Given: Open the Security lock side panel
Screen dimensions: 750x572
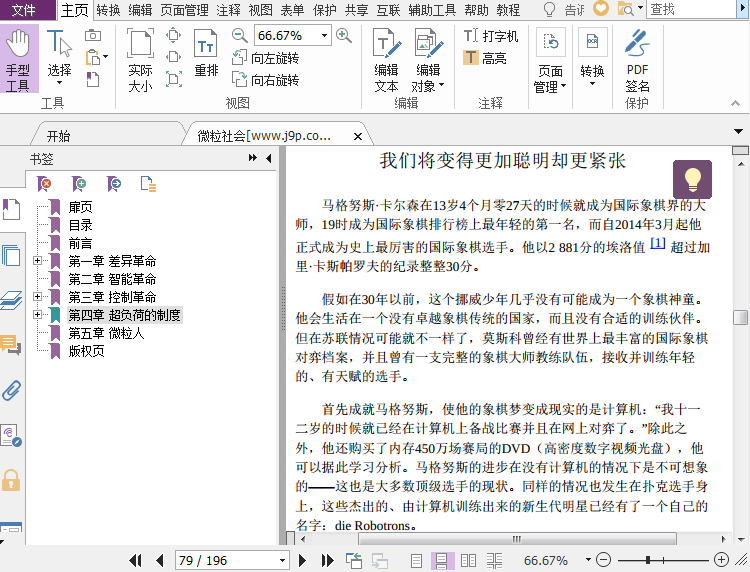Looking at the screenshot, I should [x=11, y=480].
